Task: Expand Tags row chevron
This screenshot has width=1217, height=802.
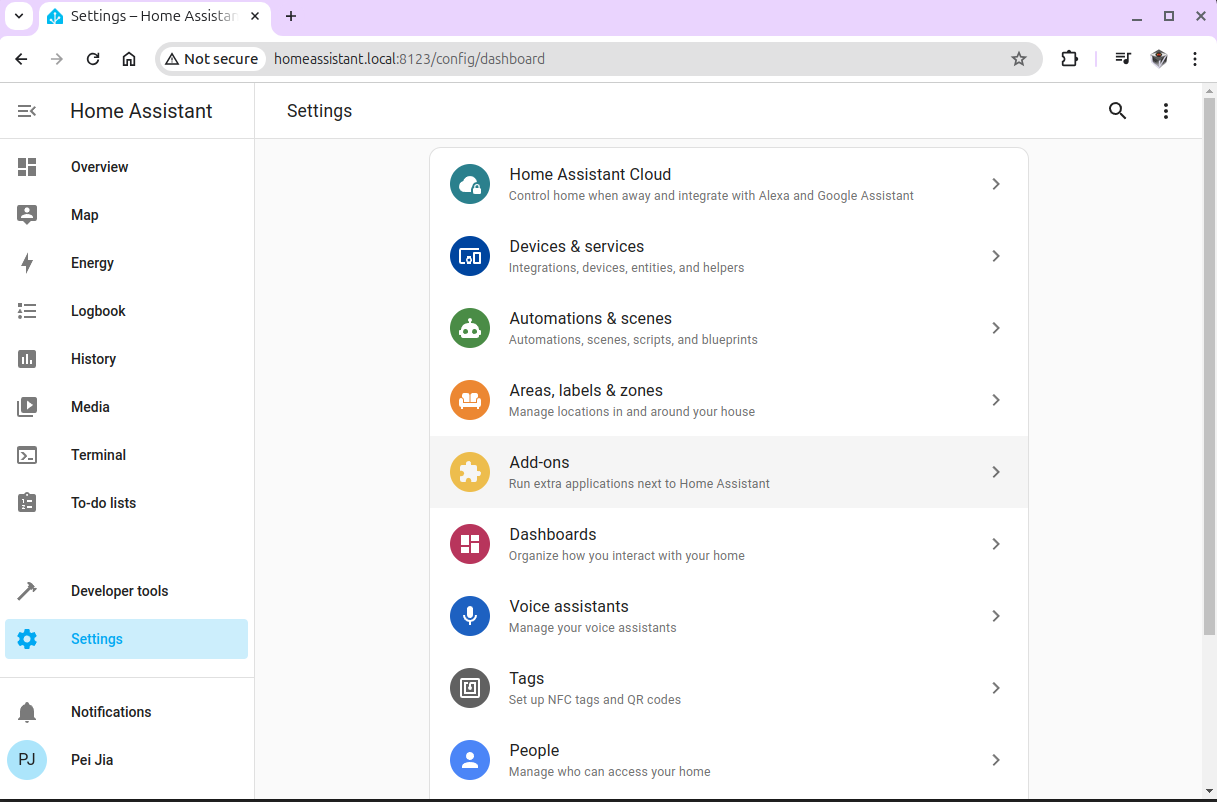Action: 996,688
